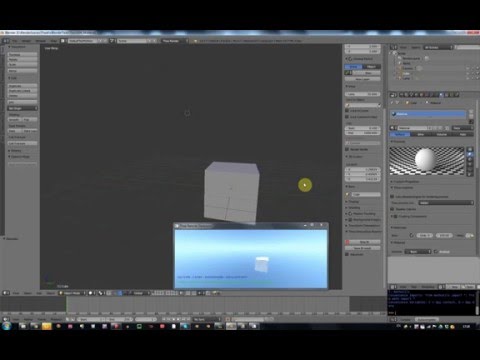The width and height of the screenshot is (480, 360).
Task: Choose flat plane material preview type icon
Action: point(470,149)
